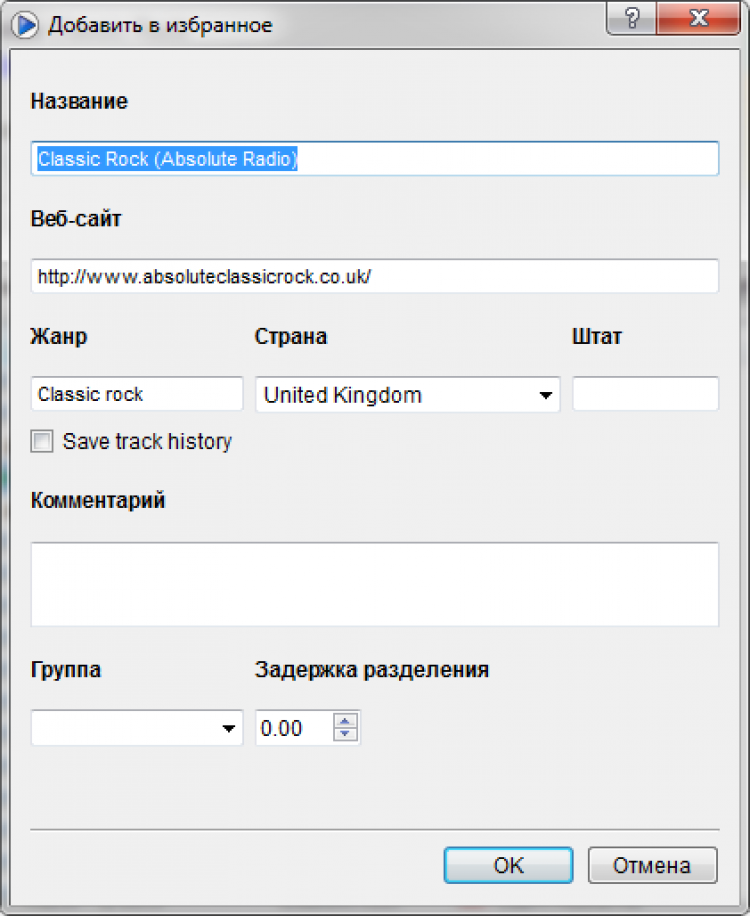
Task: Click inside the Комментарий comment box
Action: coord(375,584)
